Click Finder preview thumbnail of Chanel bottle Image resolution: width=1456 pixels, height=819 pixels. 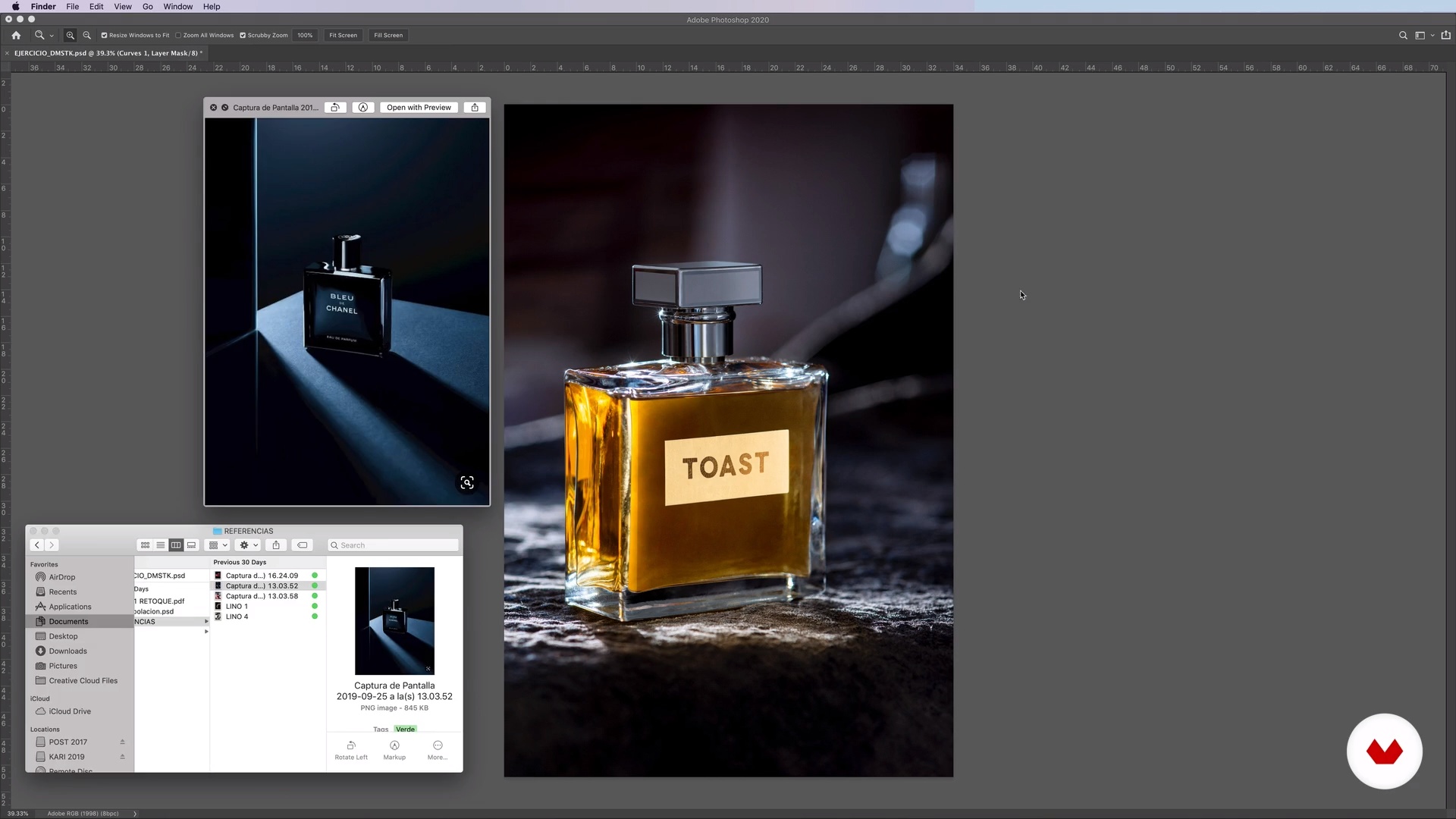coord(394,621)
